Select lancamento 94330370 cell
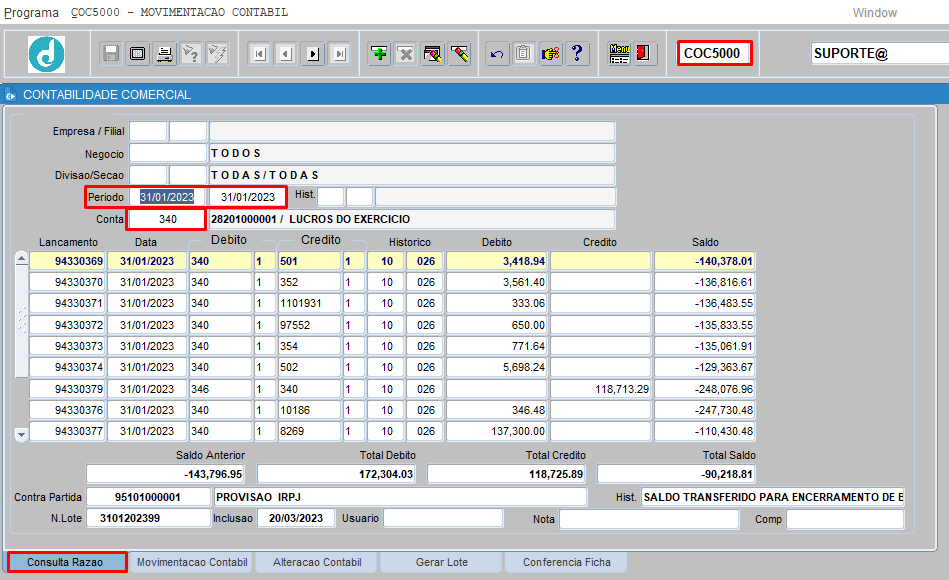 pyautogui.click(x=67, y=282)
